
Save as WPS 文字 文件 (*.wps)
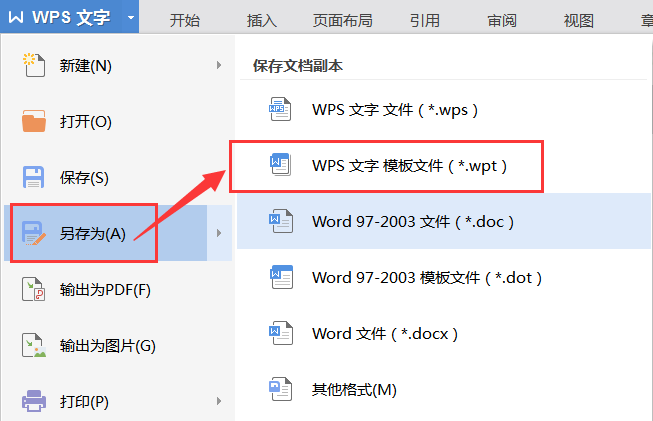pyautogui.click(x=444, y=110)
